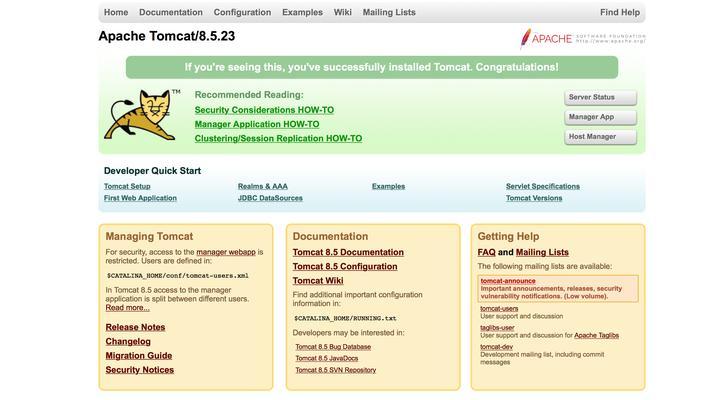Open Tomcat Wiki link in Documentation panel

[x=318, y=280]
